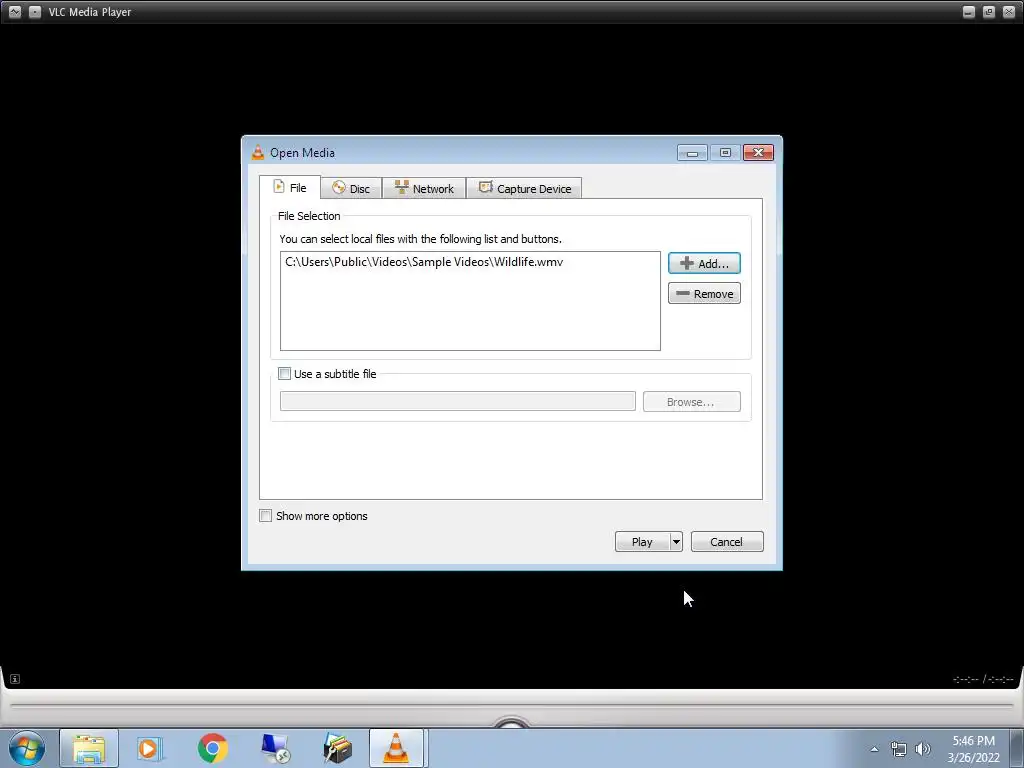Open Windows Explorer from taskbar

click(x=89, y=748)
